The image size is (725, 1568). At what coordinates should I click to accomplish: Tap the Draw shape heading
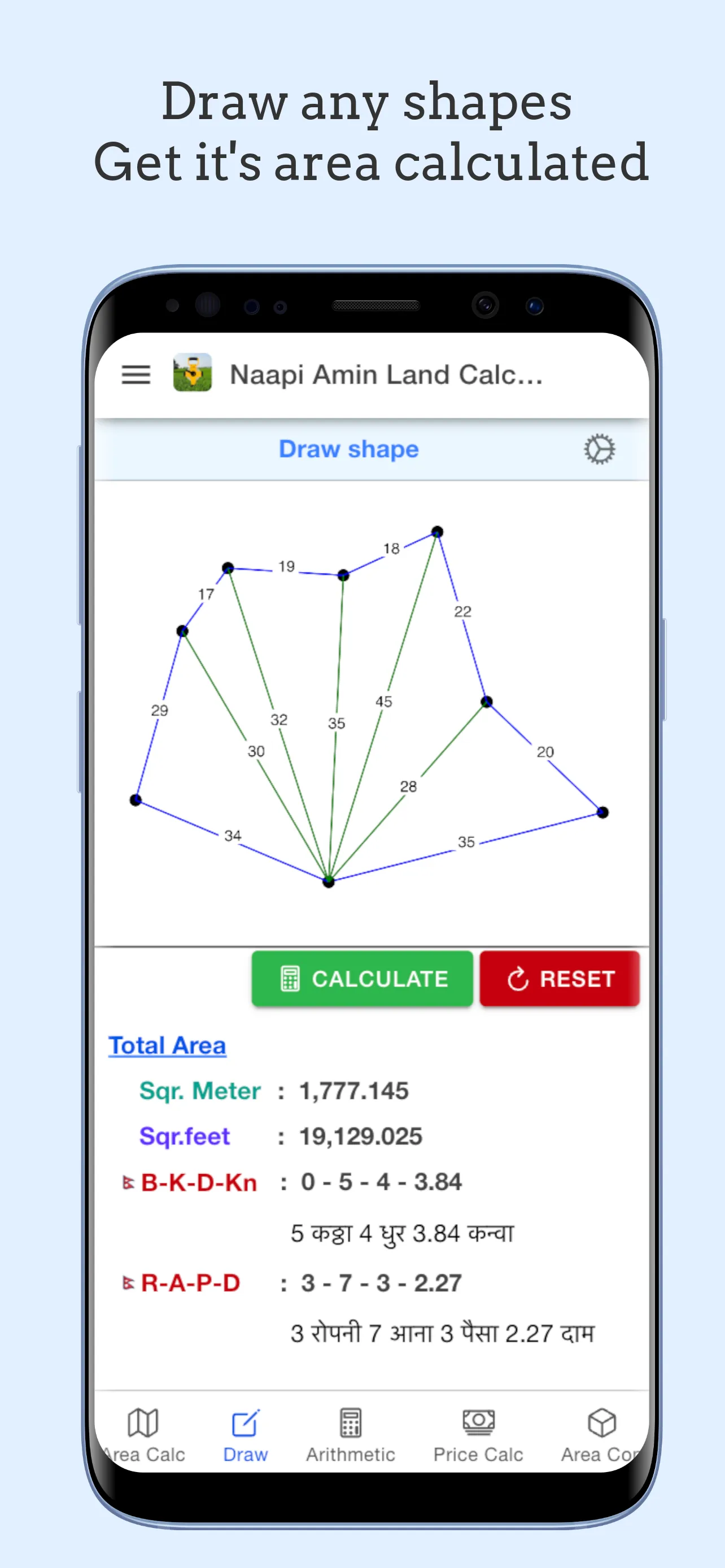pos(349,449)
